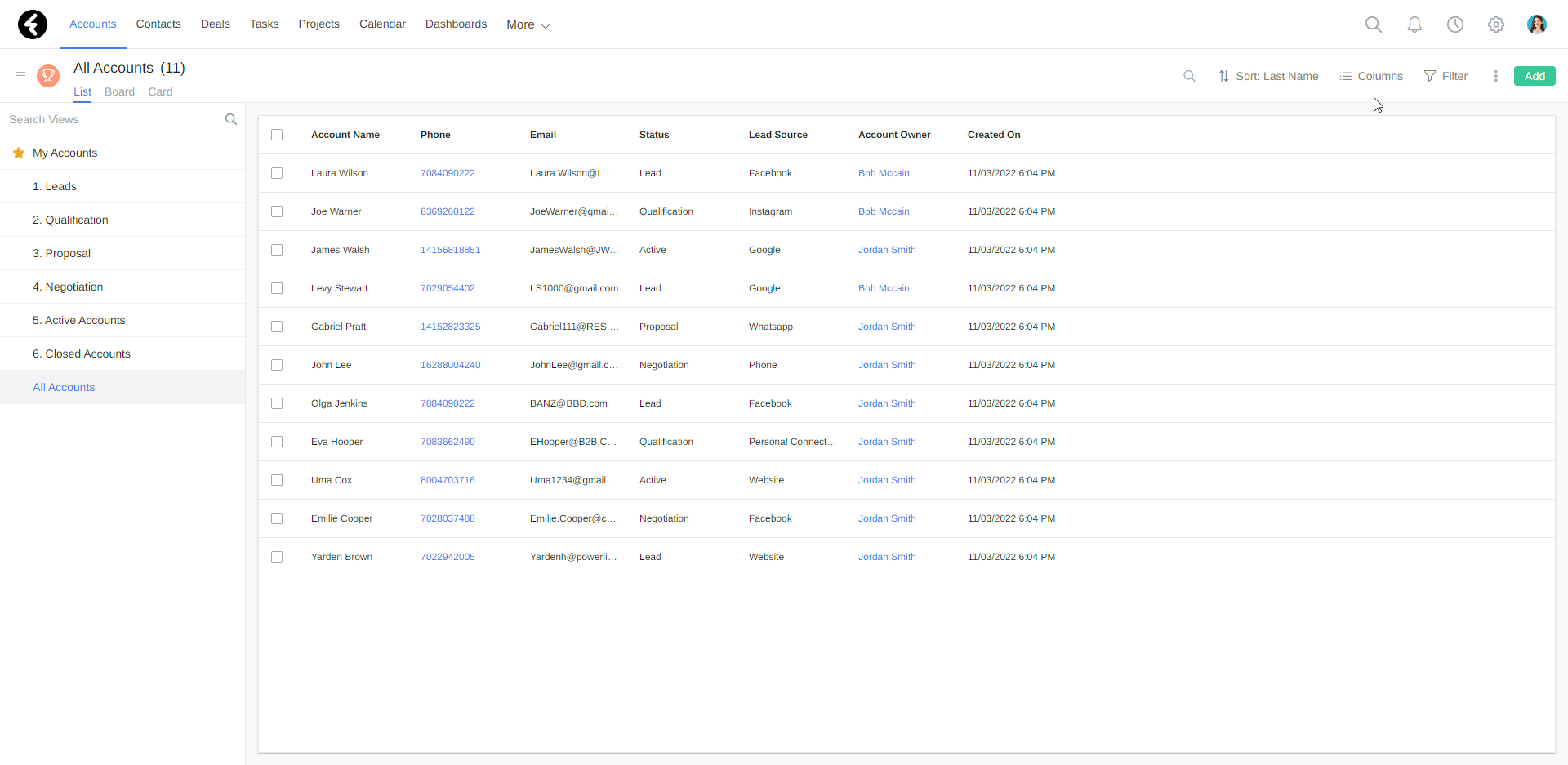Select the 6. Closed Accounts view

coord(122,354)
